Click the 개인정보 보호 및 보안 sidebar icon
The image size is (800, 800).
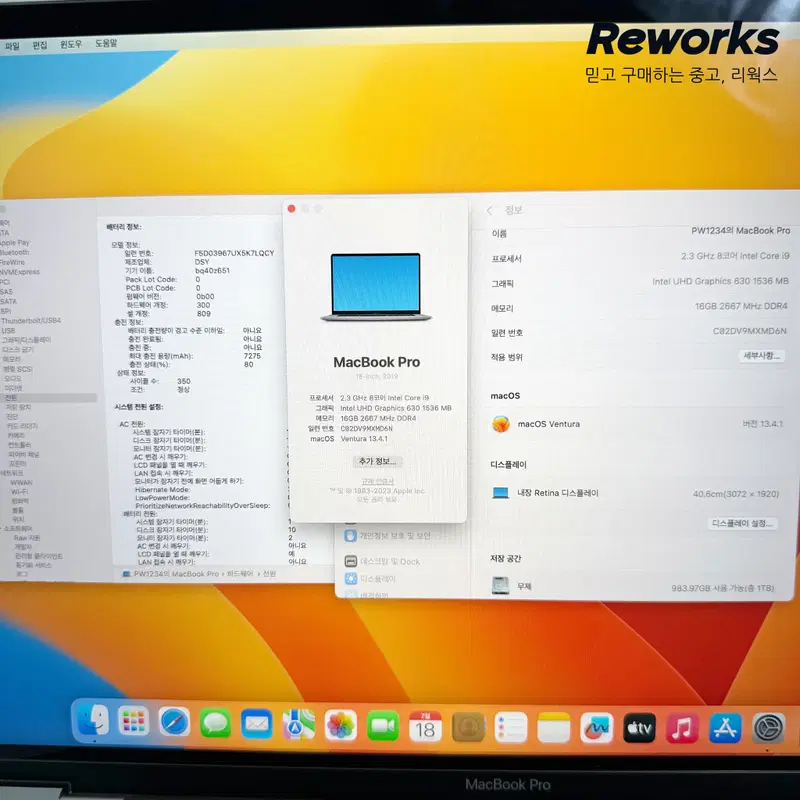[x=351, y=536]
